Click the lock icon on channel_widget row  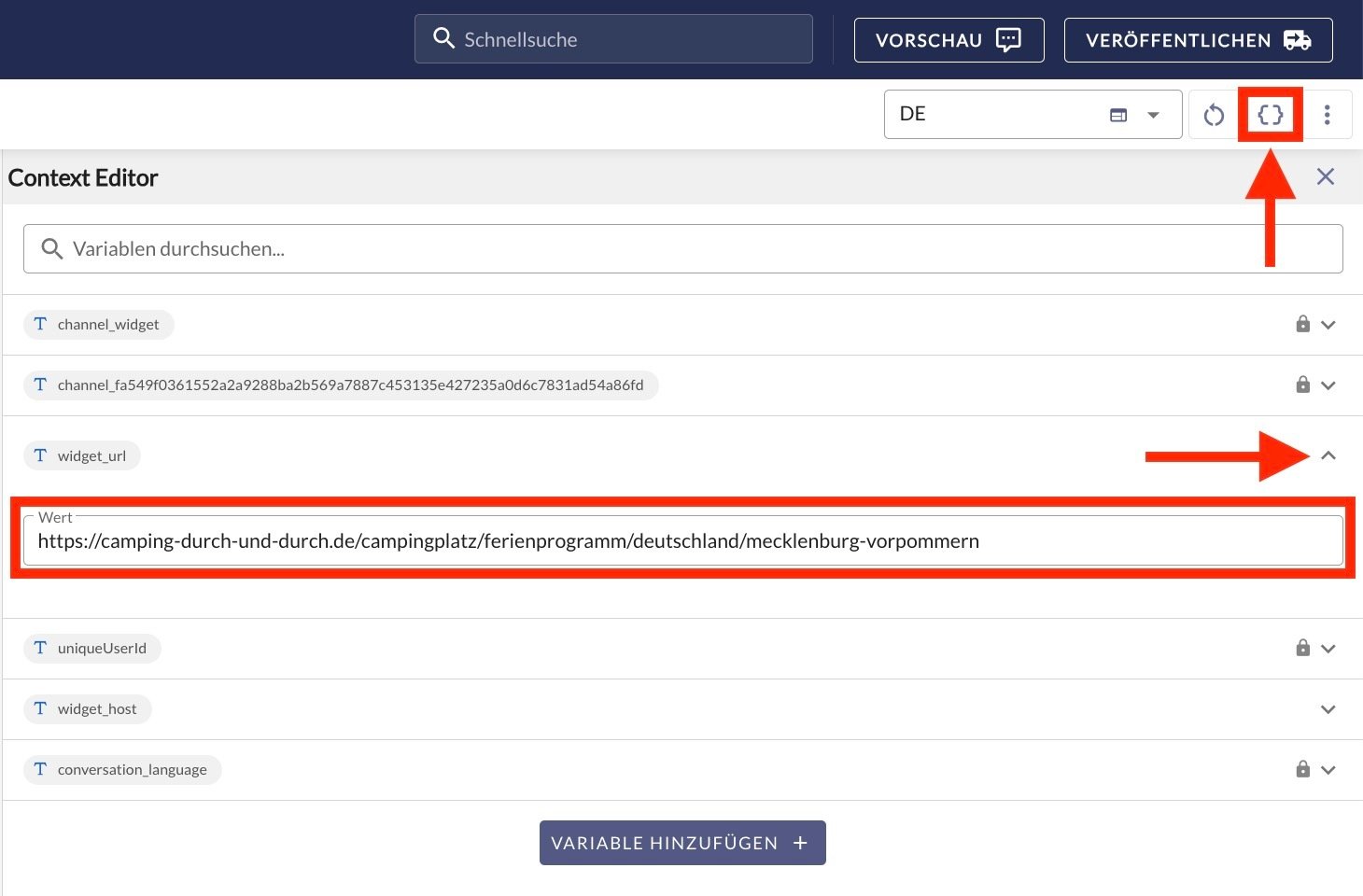tap(1302, 324)
